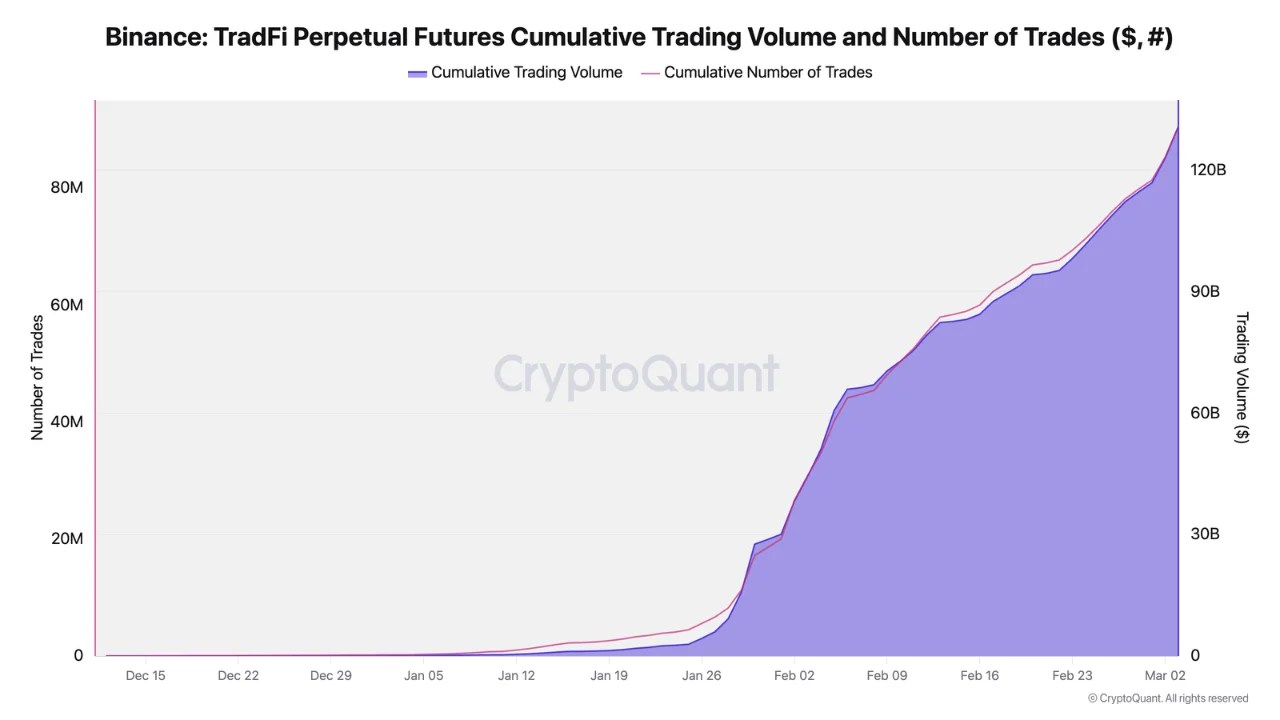Click the Trading Volume ($) axis title
This screenshot has width=1280, height=720.
[x=1242, y=377]
